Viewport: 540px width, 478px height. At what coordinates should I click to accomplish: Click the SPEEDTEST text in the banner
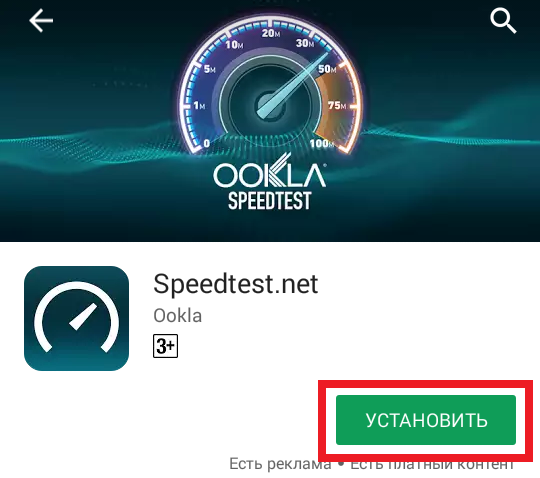270,201
